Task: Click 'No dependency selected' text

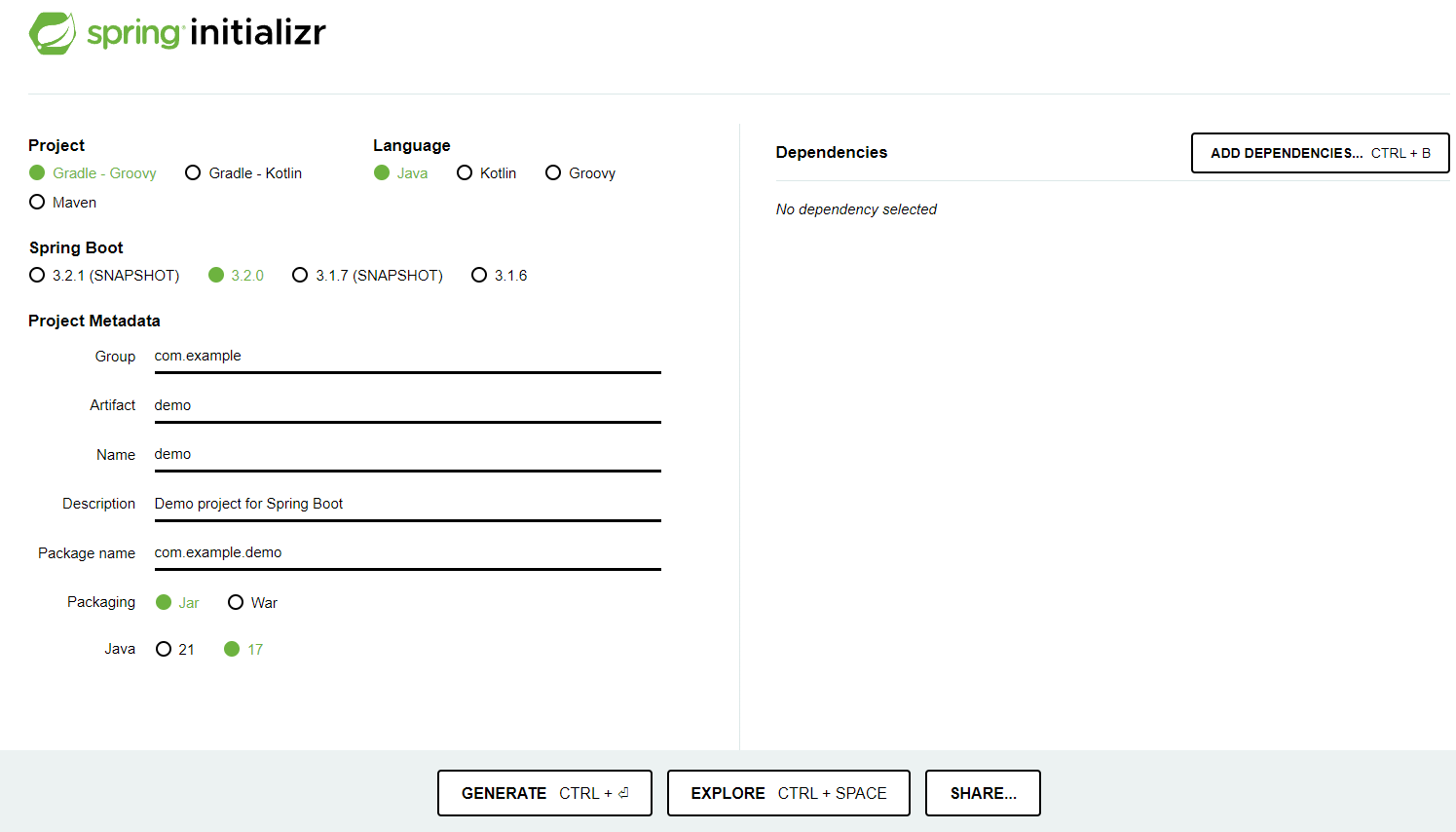Action: pyautogui.click(x=856, y=209)
